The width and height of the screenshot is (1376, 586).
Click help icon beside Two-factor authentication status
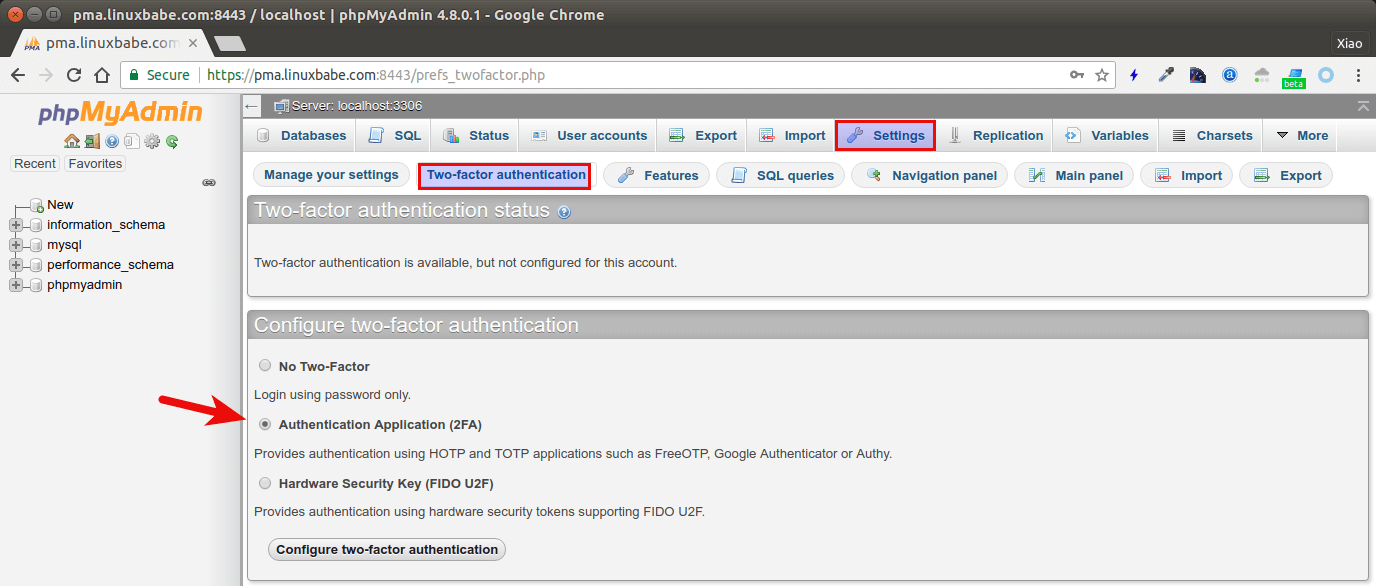(564, 212)
